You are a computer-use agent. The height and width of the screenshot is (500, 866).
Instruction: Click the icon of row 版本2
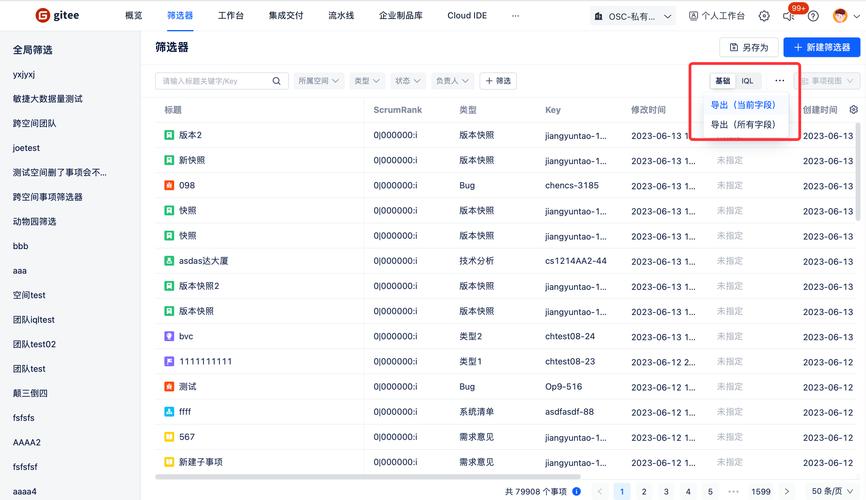click(169, 135)
